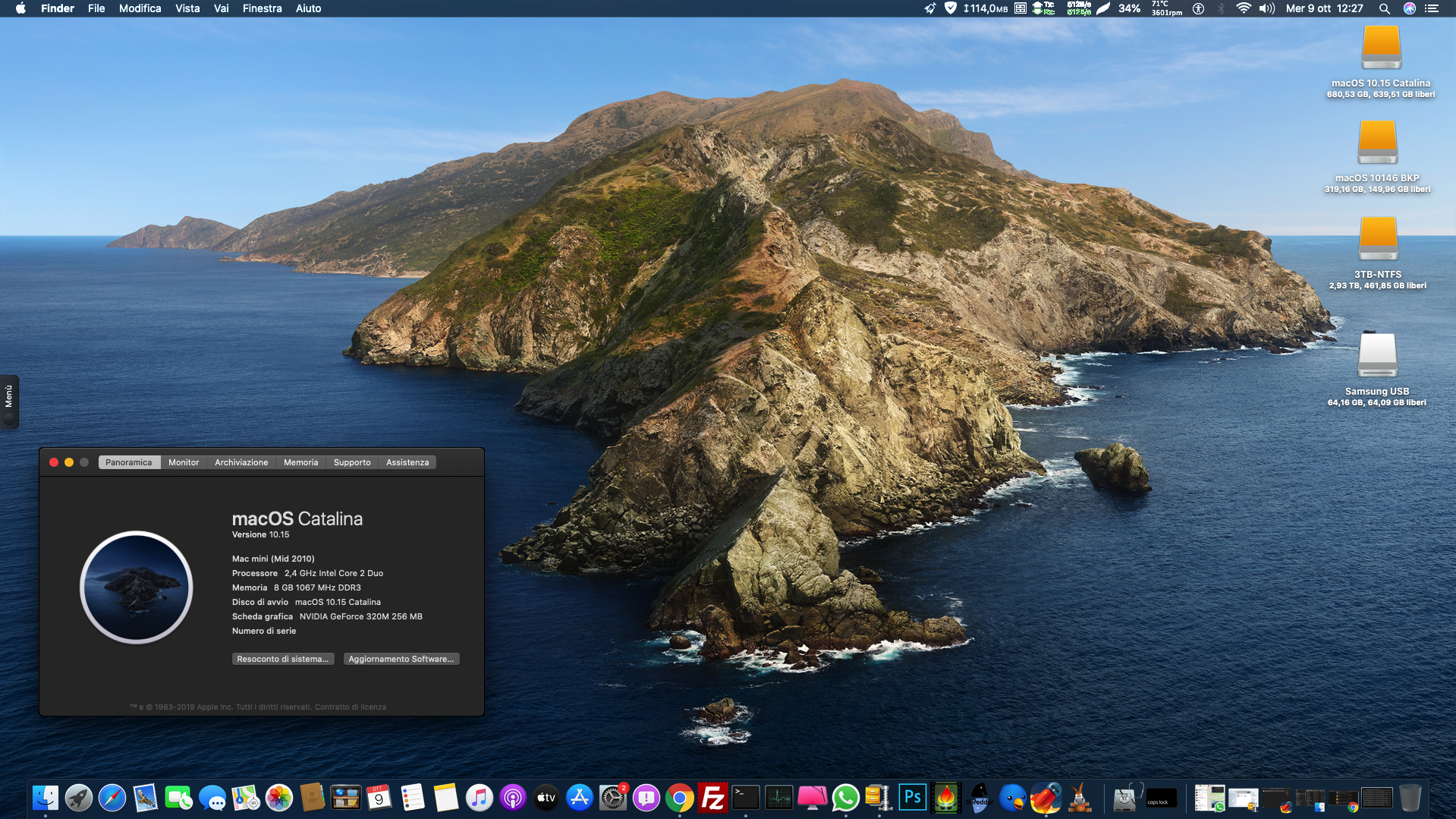Open Maps from the dock
Image resolution: width=1456 pixels, height=819 pixels.
coord(246,798)
